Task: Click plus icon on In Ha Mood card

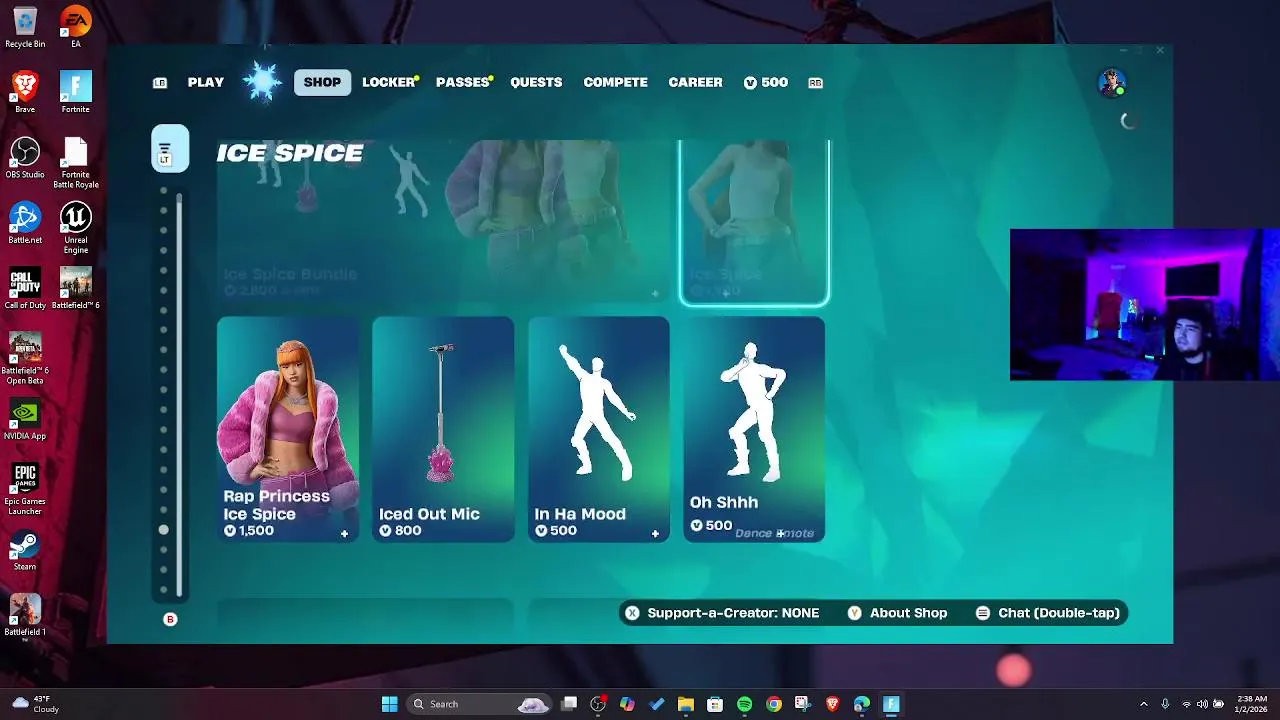Action: 655,534
